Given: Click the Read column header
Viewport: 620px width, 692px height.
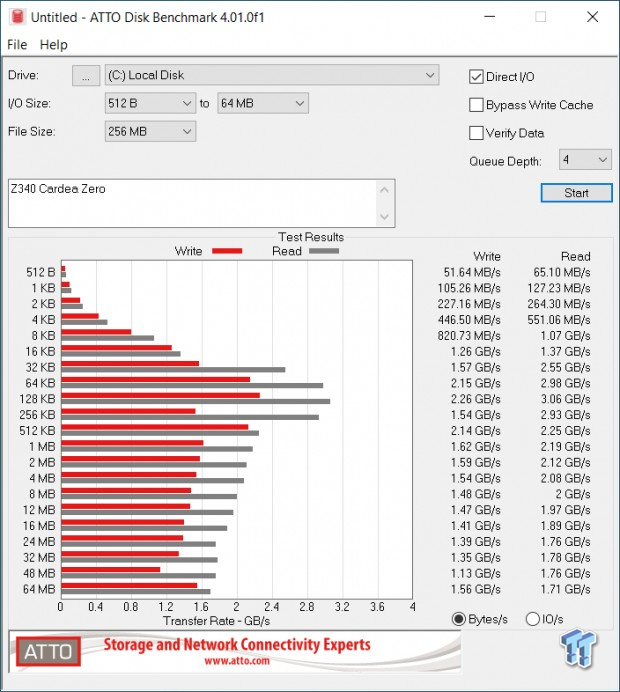Looking at the screenshot, I should [575, 256].
